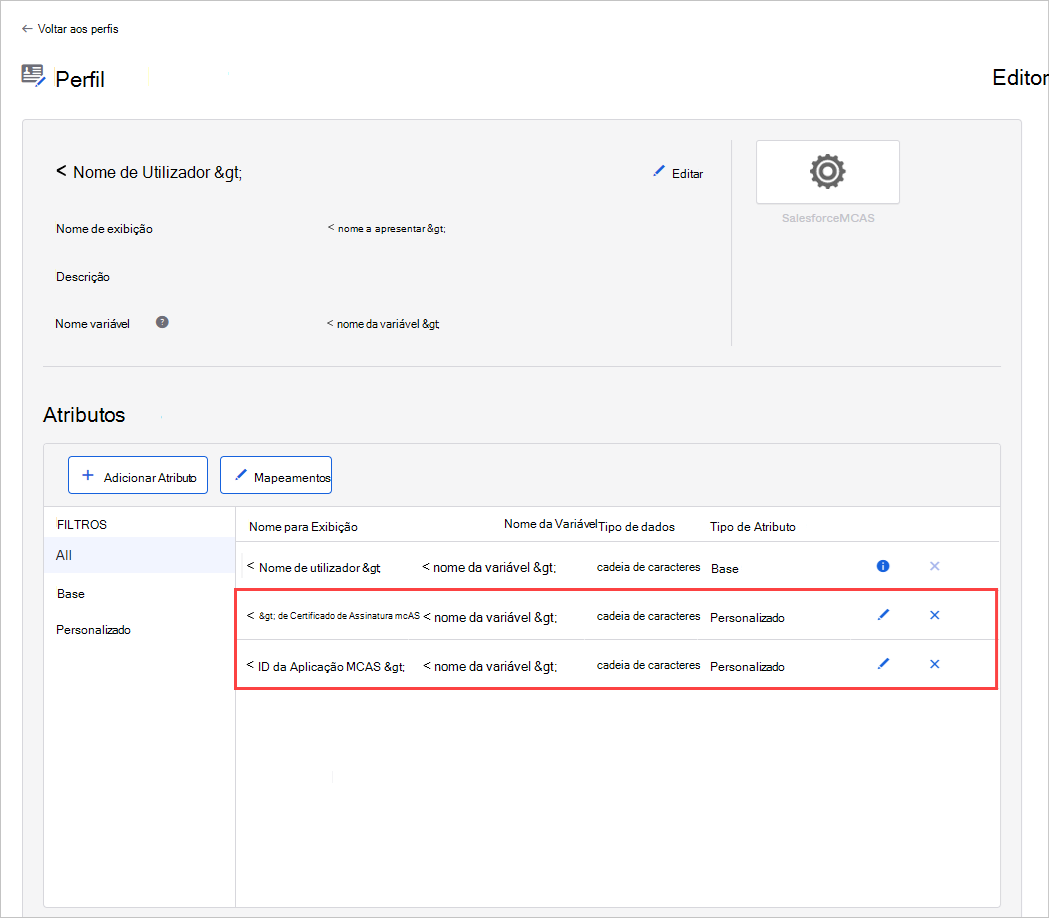Click the FILTROS heading
The height and width of the screenshot is (918, 1049).
82,525
